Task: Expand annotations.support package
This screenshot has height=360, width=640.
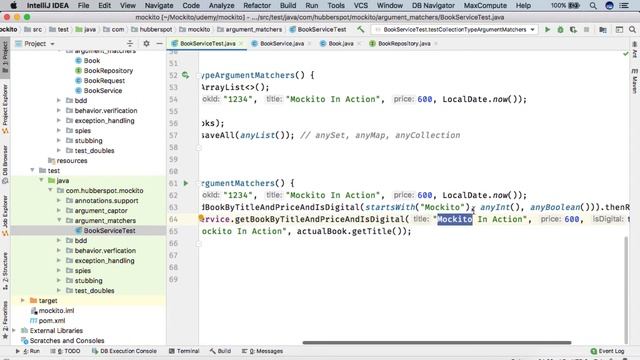Action: 59,200
